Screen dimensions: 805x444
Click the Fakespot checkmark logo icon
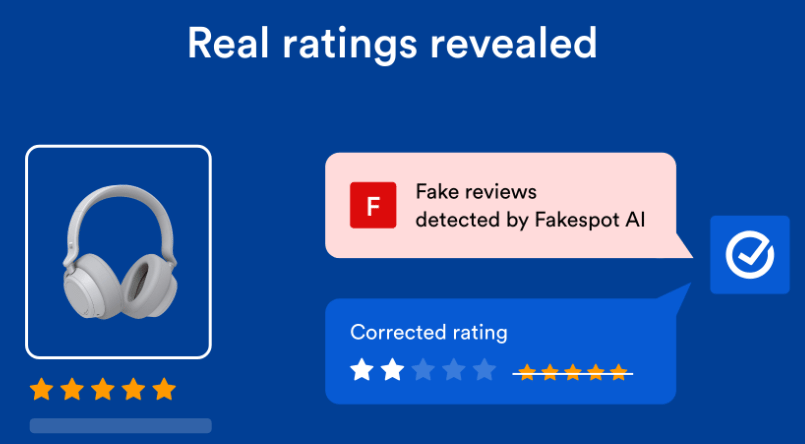[750, 255]
